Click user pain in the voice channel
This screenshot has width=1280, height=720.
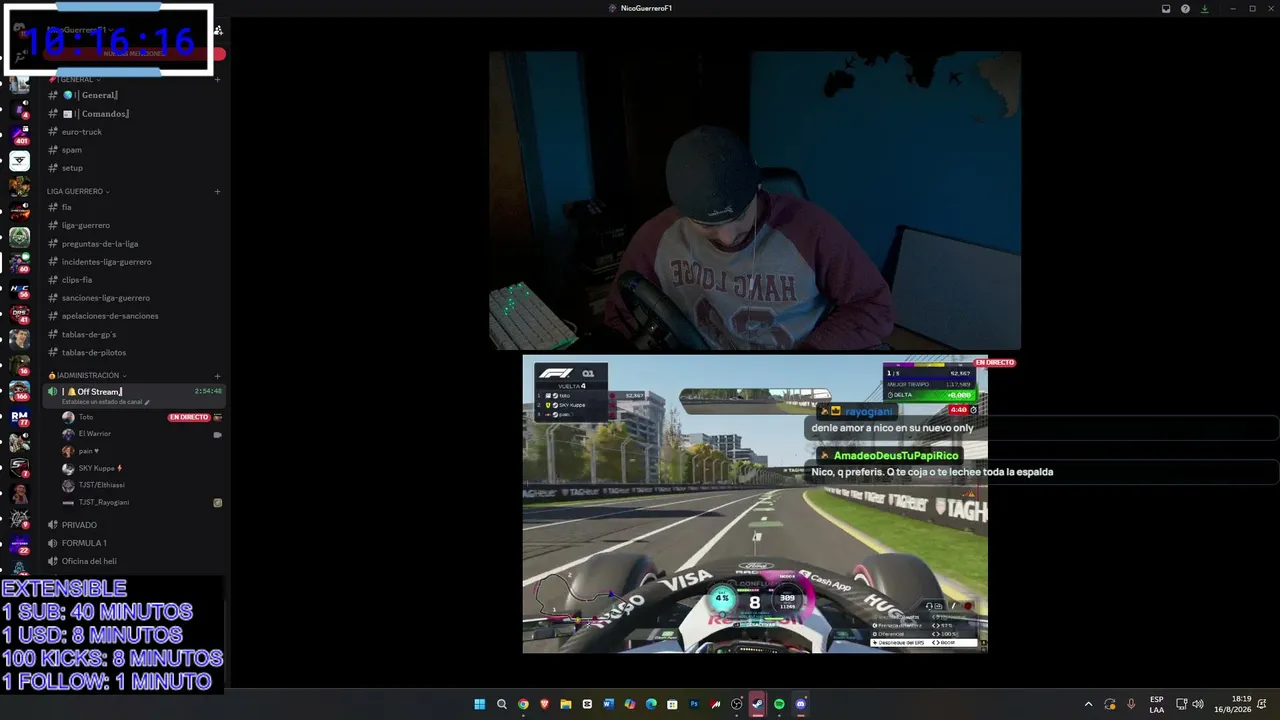click(x=86, y=451)
